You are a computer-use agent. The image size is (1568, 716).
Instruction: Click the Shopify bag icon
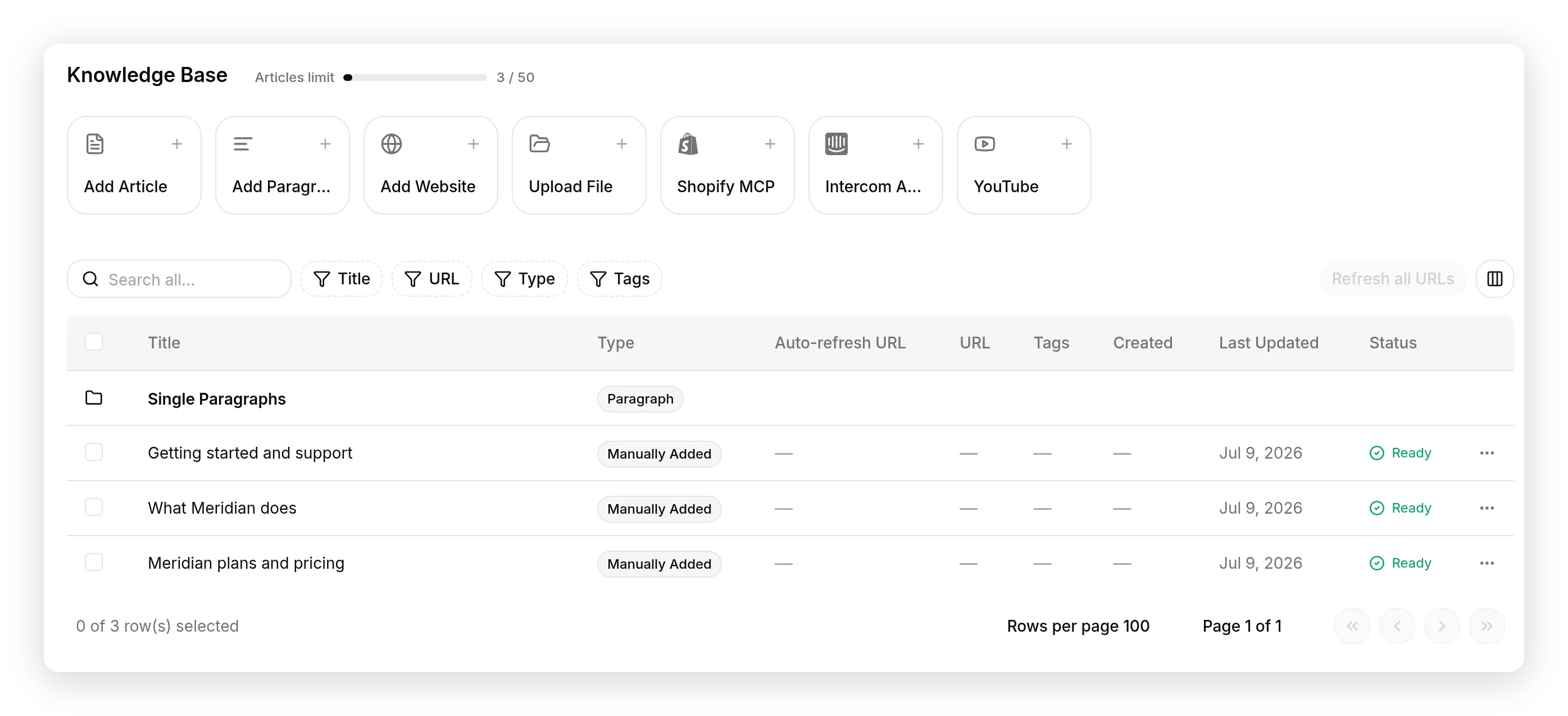coord(688,144)
